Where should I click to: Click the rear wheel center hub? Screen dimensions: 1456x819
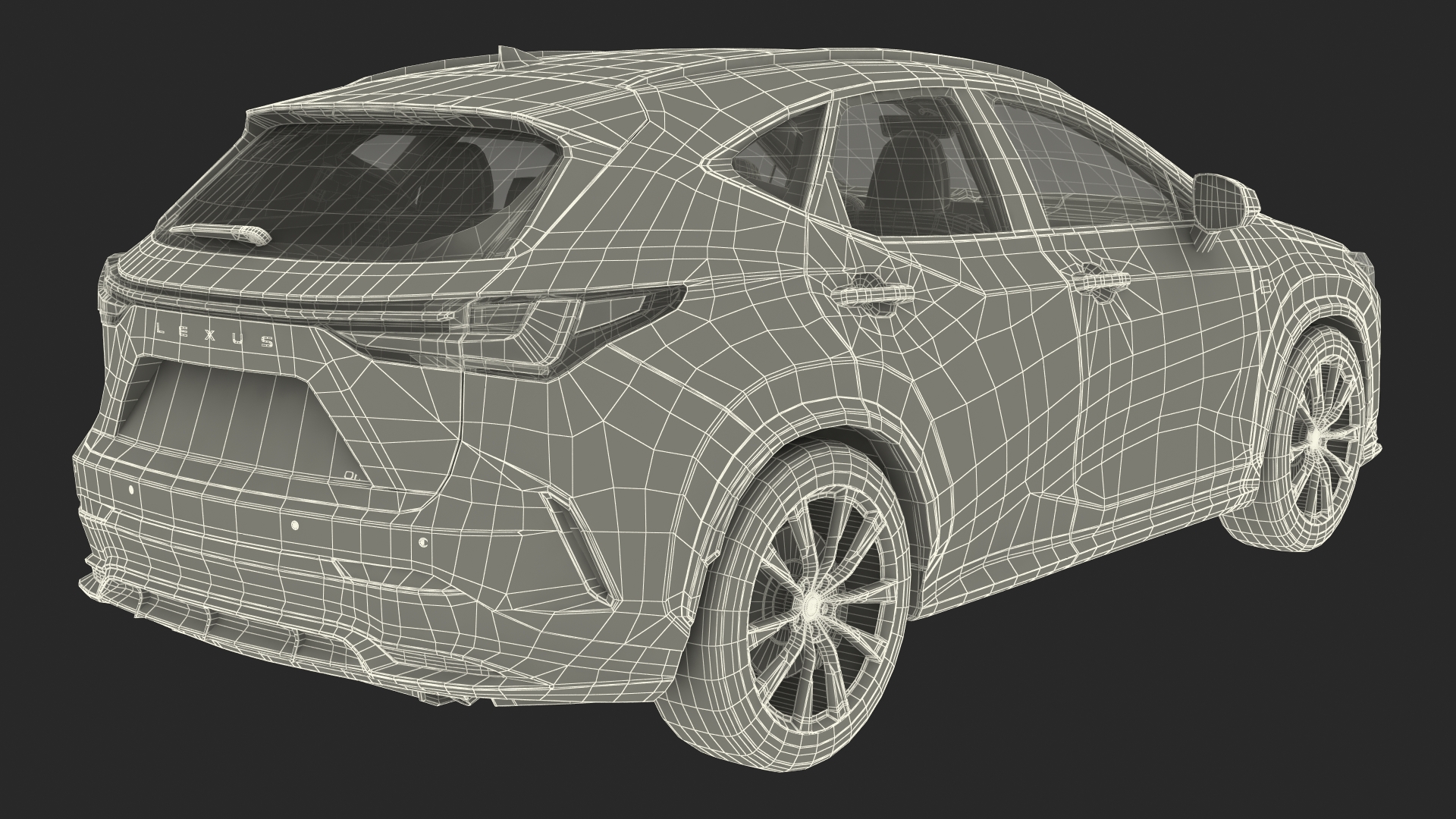[x=811, y=604]
